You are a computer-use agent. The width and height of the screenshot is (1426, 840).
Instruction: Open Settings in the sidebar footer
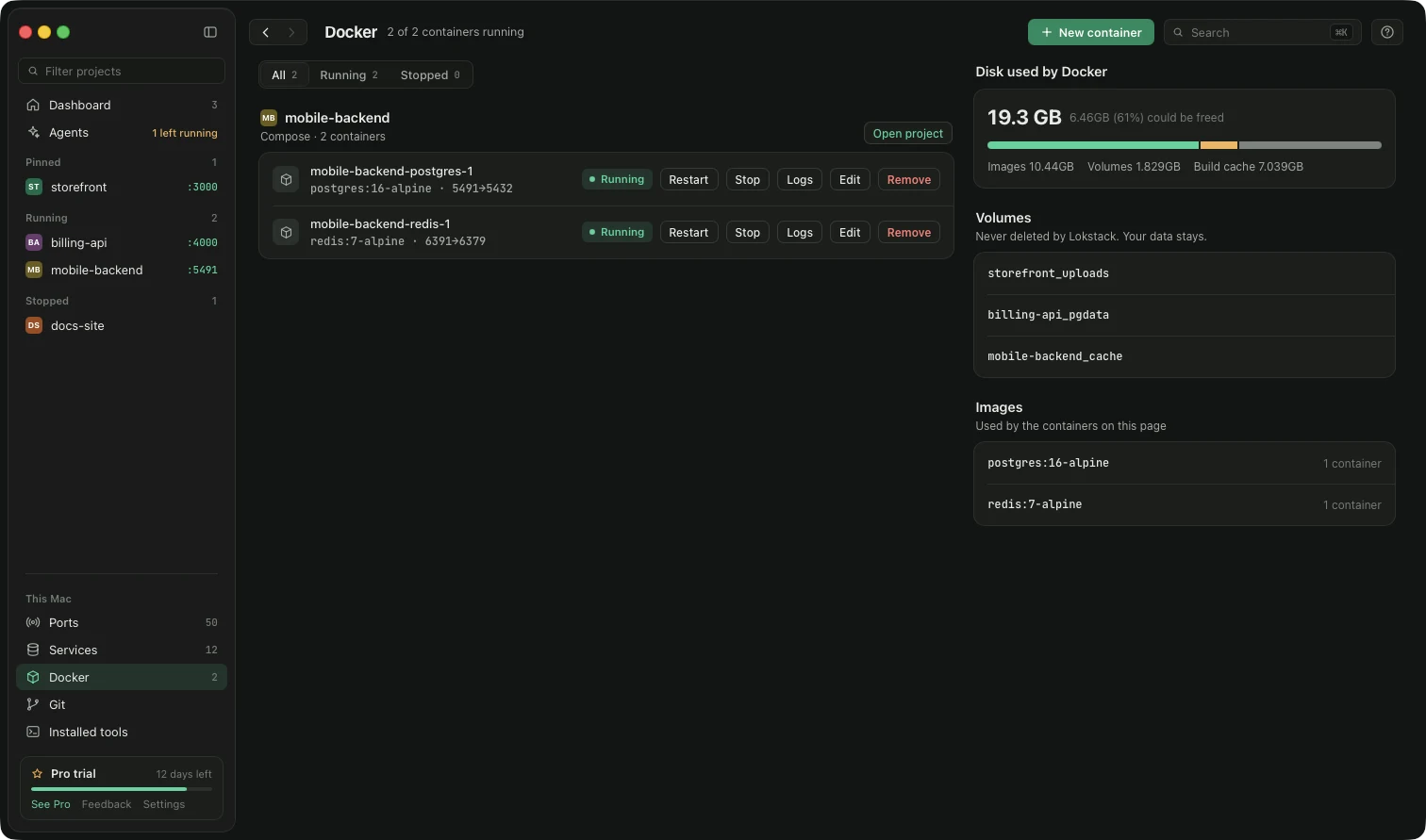click(164, 804)
